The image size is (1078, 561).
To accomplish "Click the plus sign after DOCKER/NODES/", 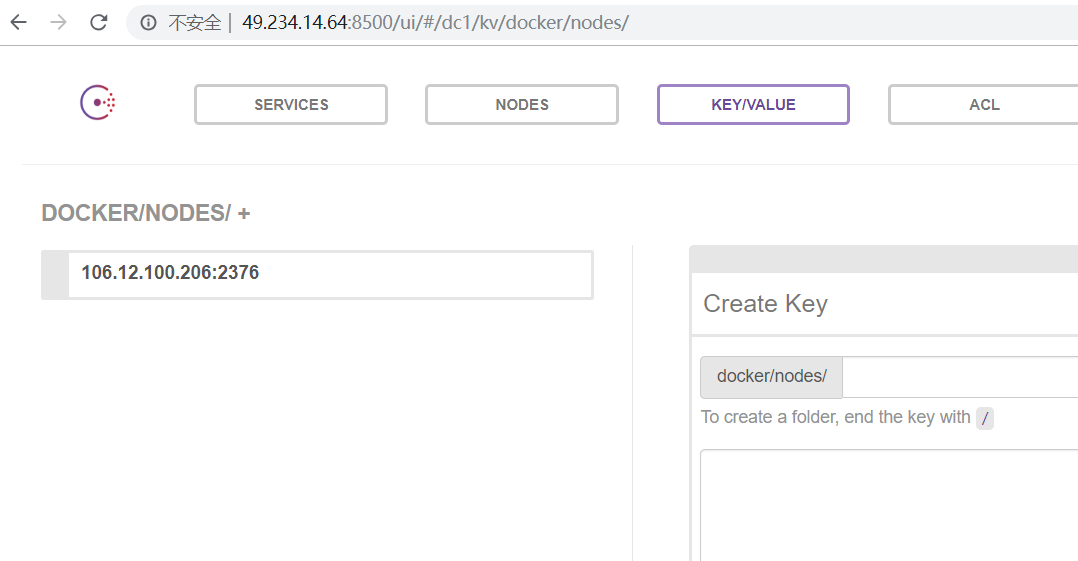I will pos(244,214).
